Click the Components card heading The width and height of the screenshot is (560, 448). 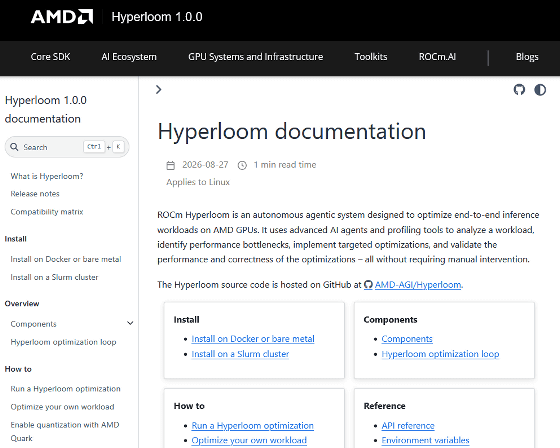point(390,319)
